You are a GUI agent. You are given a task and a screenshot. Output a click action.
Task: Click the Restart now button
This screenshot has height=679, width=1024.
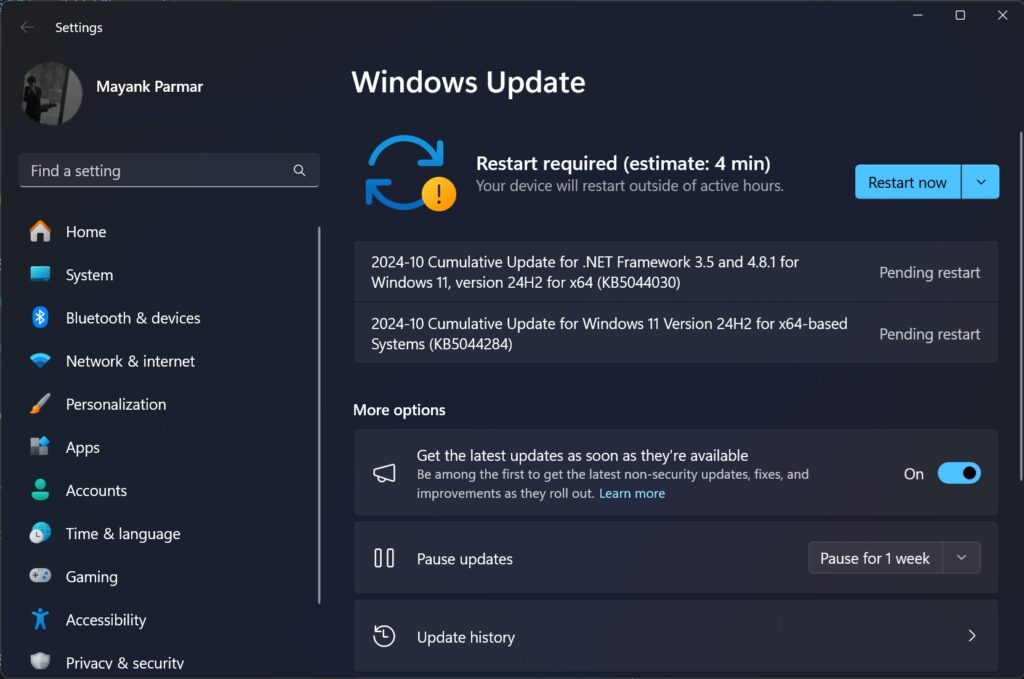906,182
